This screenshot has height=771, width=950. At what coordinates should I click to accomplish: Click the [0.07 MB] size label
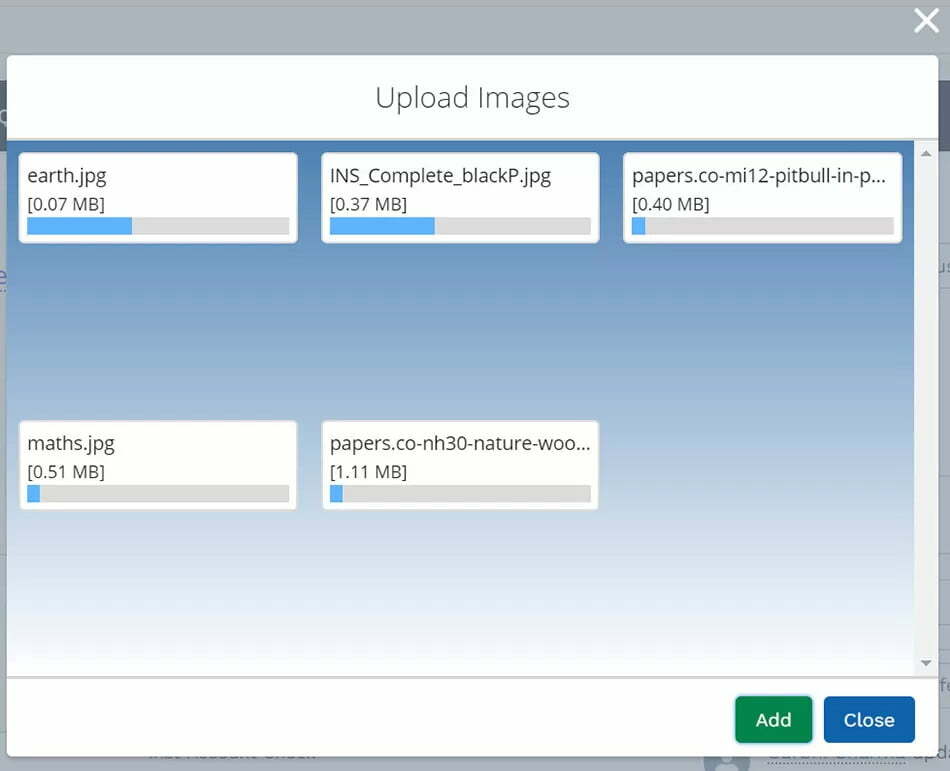[66, 204]
